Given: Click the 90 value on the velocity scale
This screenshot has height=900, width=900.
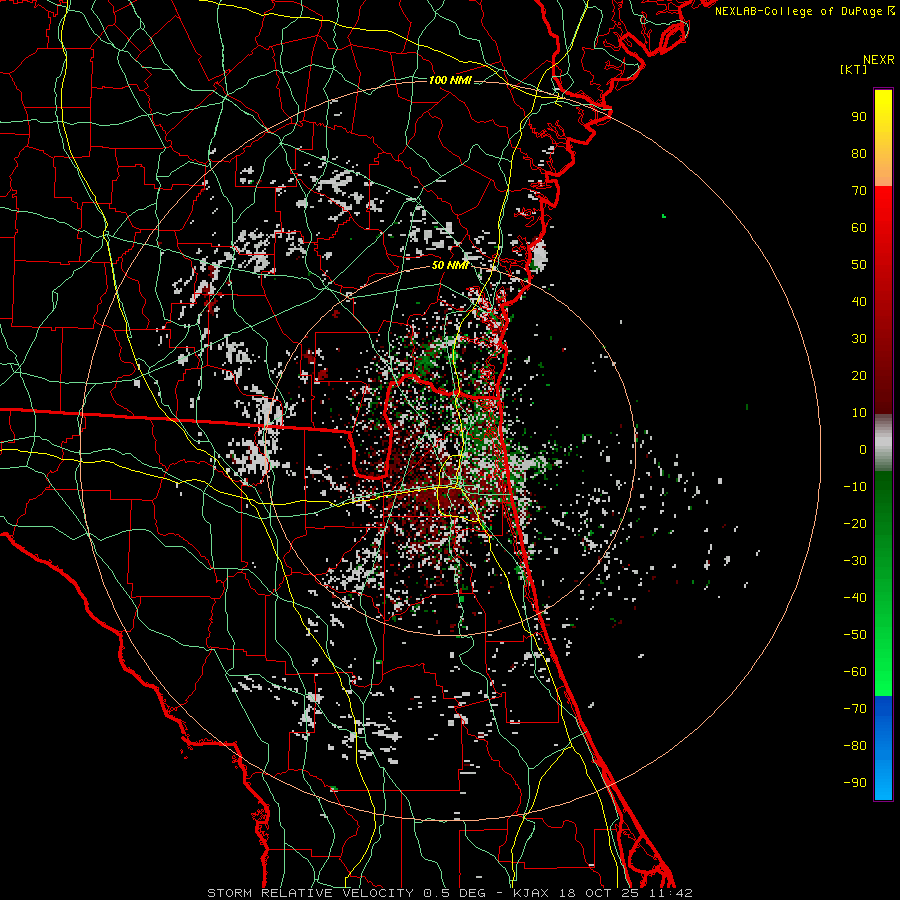Looking at the screenshot, I should pos(859,117).
